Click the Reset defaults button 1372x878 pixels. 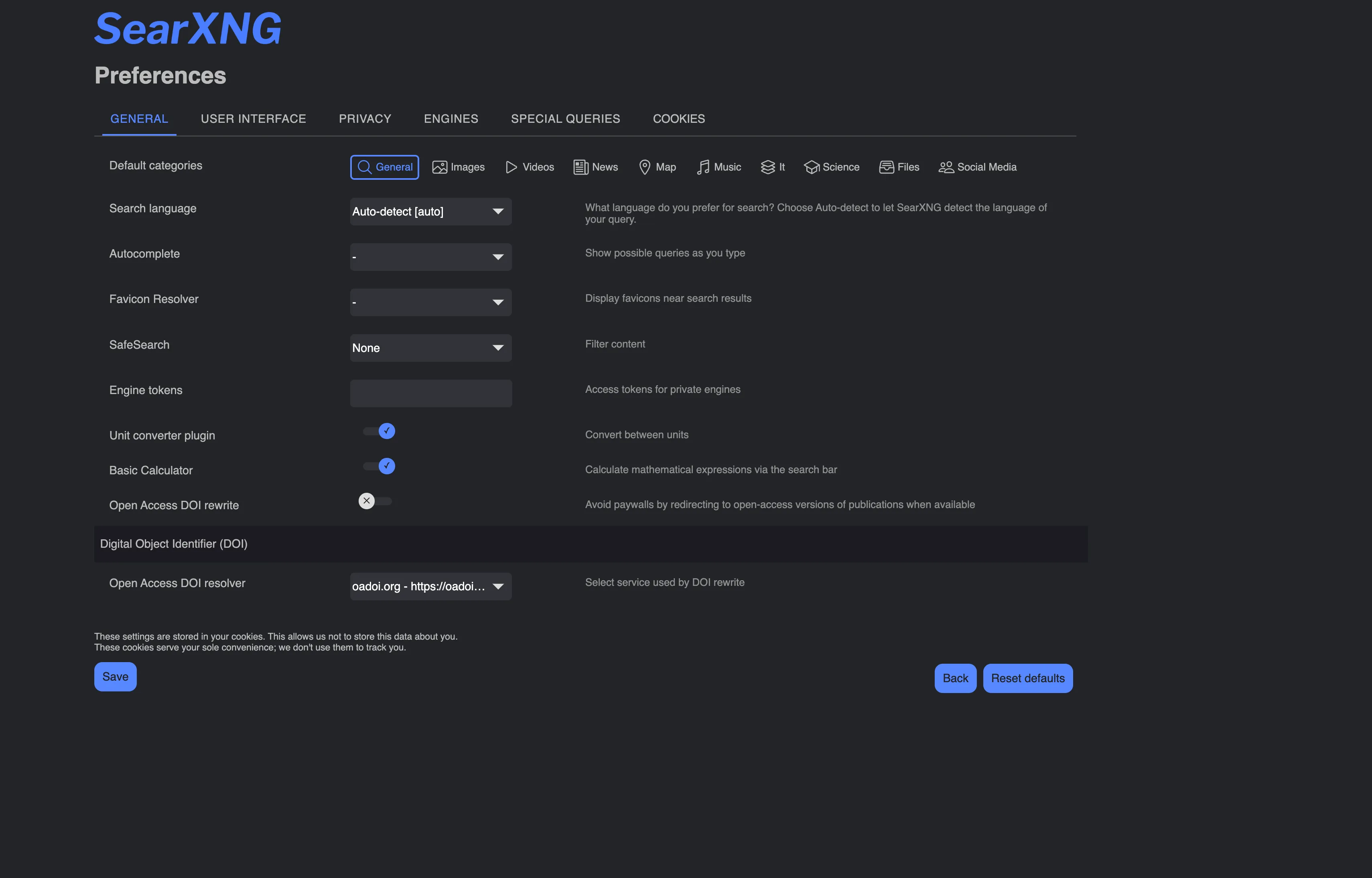[1027, 678]
